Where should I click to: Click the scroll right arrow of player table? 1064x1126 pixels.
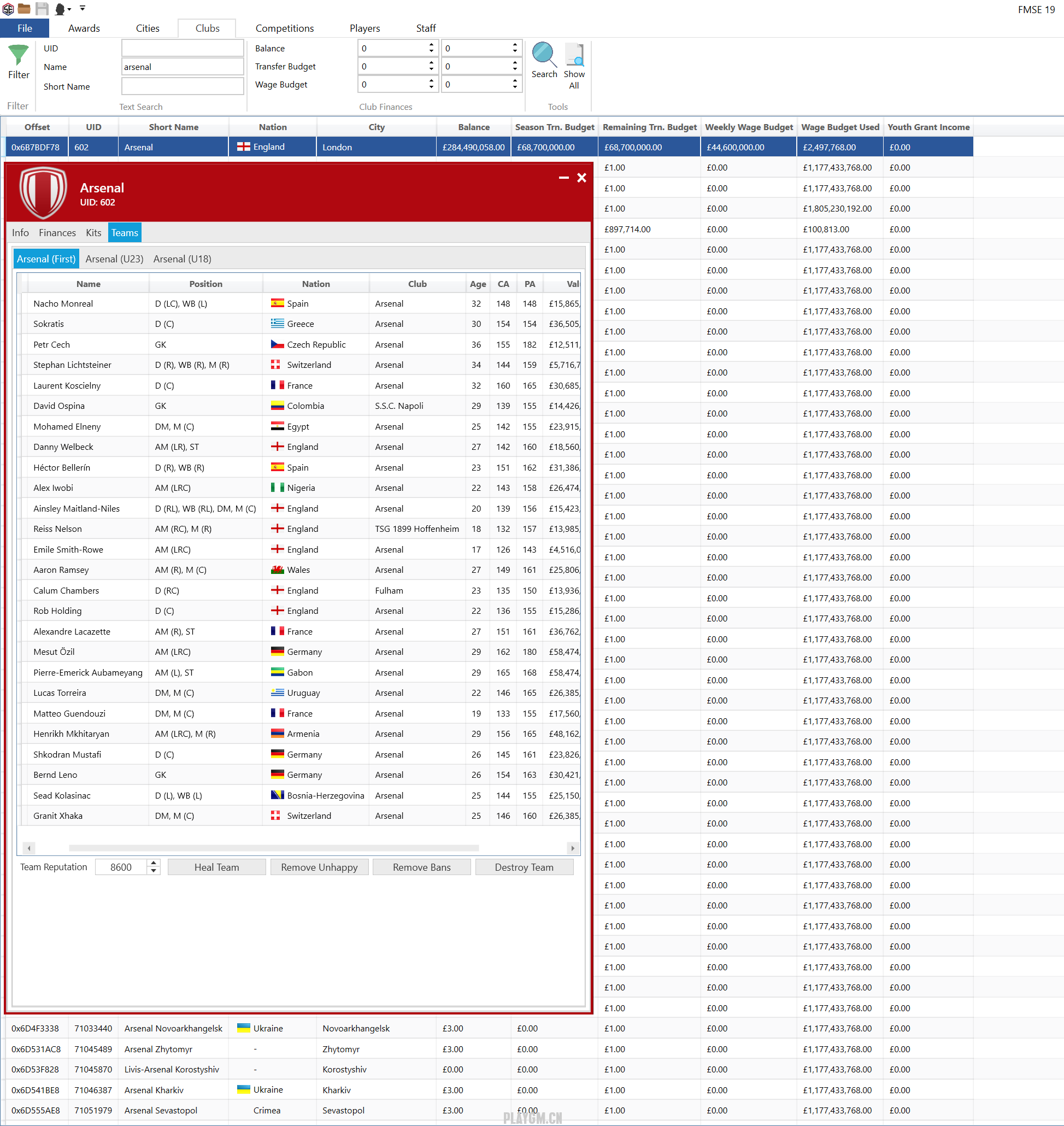[573, 848]
